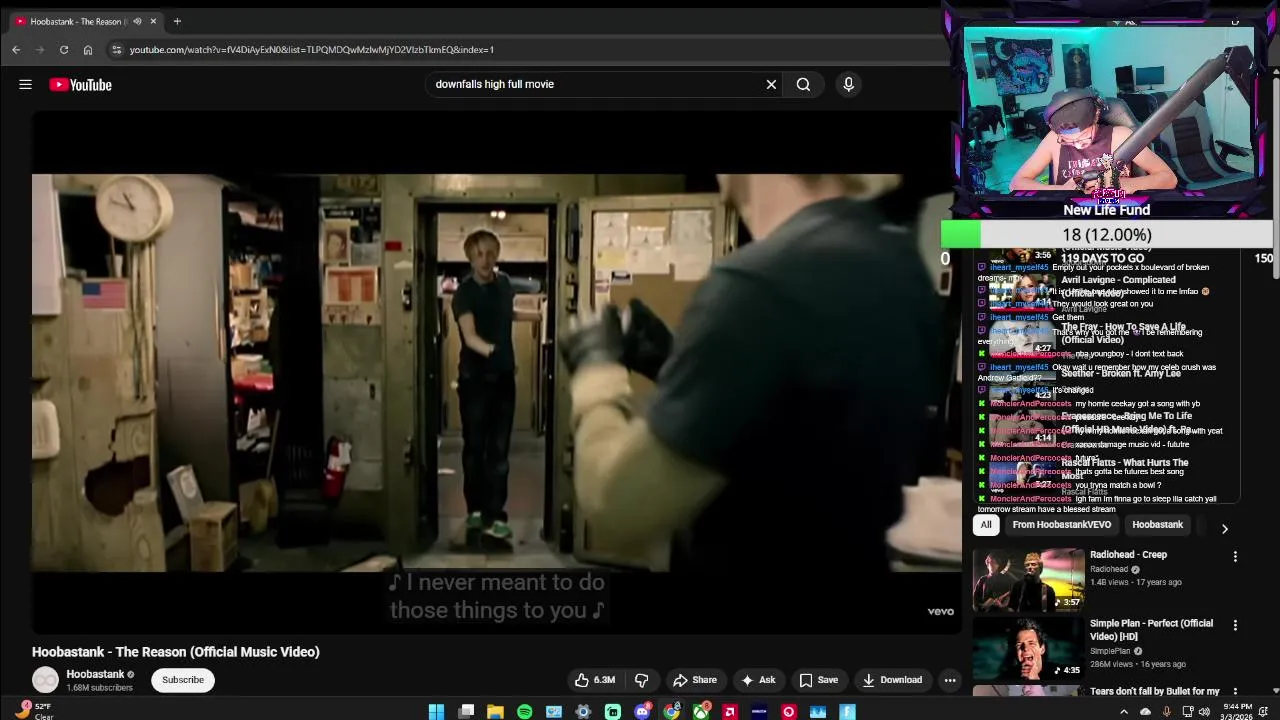
Task: Open the Hoobastank channel avatar
Action: pyautogui.click(x=45, y=680)
